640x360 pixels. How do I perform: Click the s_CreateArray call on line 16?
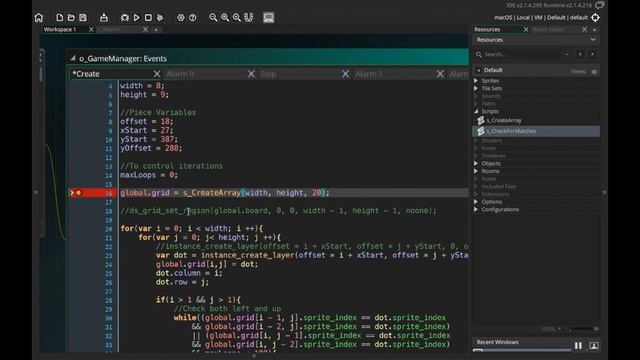tap(211, 193)
